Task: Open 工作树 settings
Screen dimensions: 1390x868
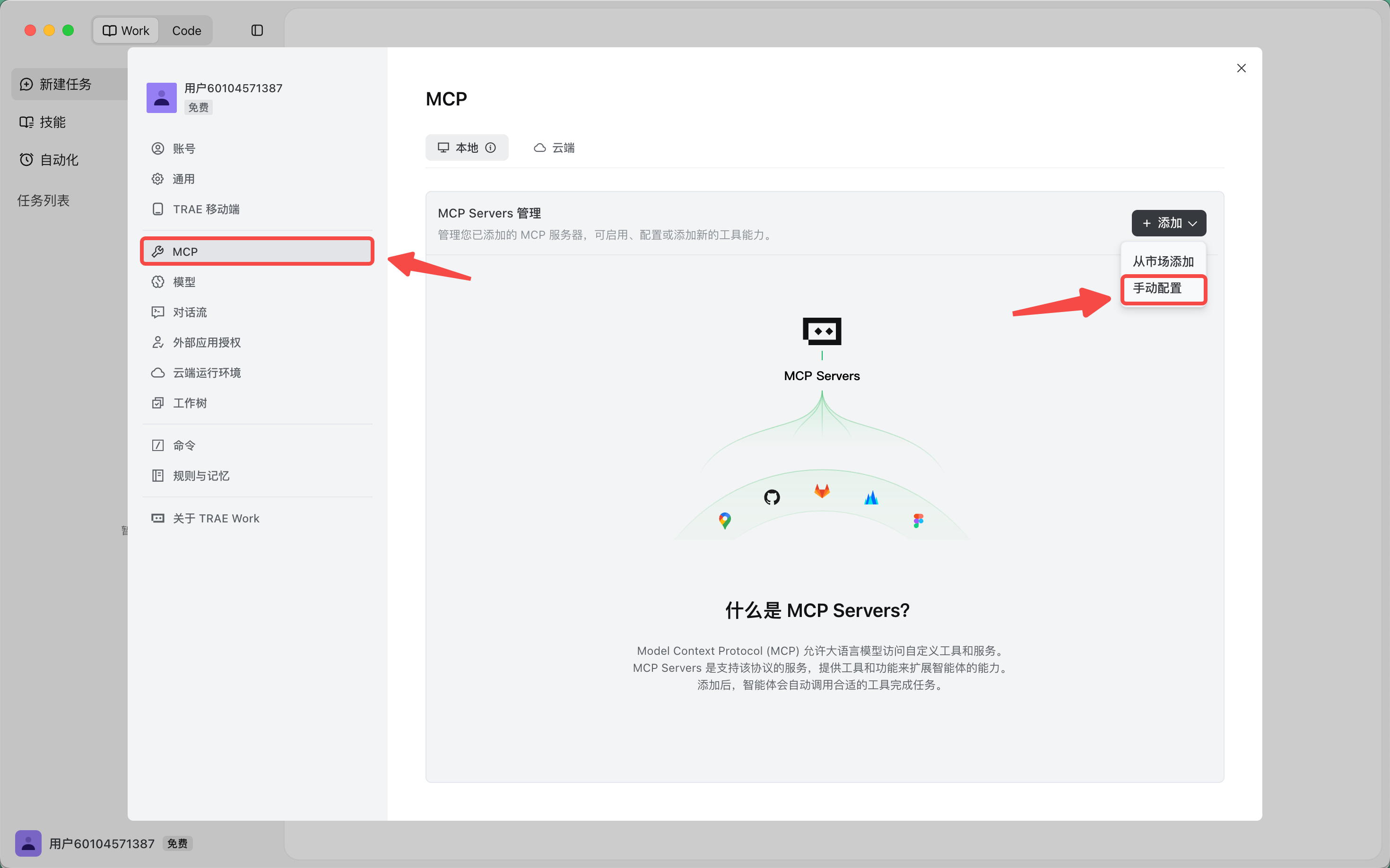Action: [257, 403]
